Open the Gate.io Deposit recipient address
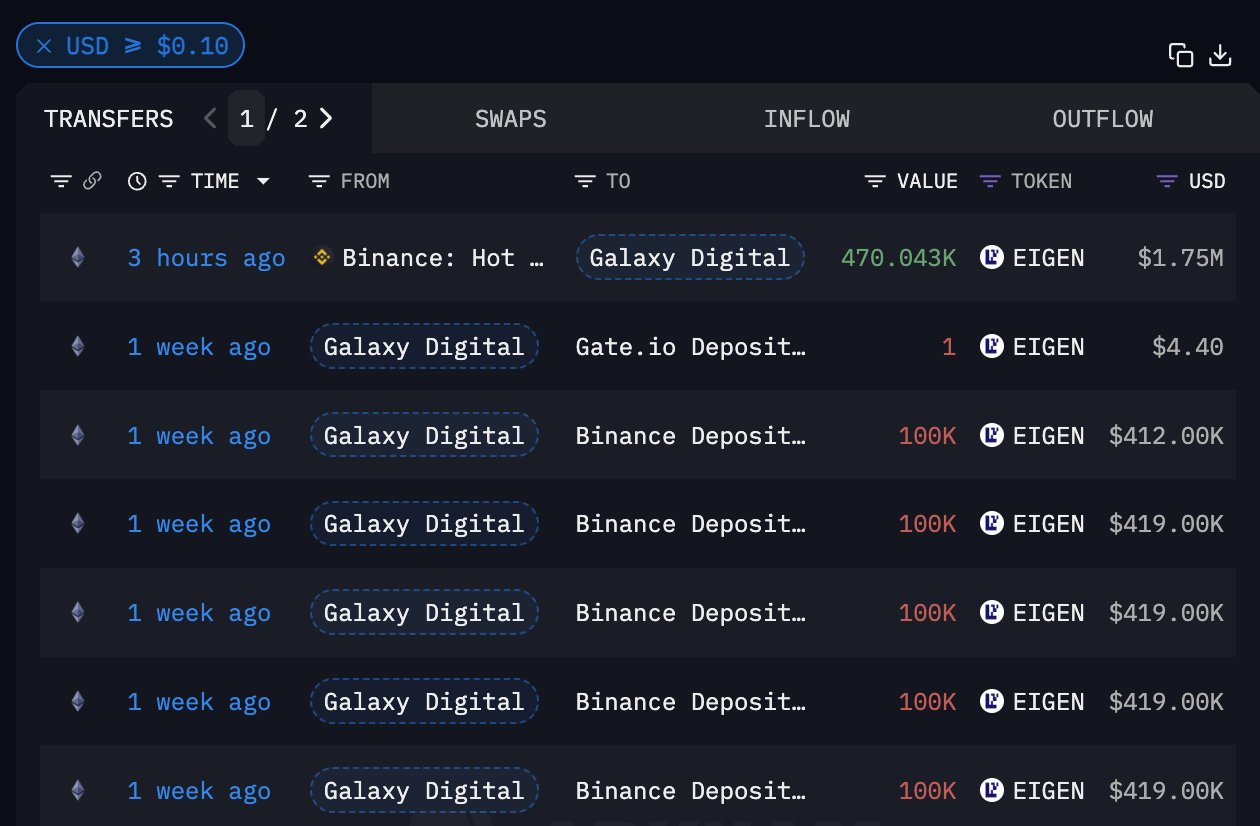Image resolution: width=1260 pixels, height=826 pixels. (690, 347)
